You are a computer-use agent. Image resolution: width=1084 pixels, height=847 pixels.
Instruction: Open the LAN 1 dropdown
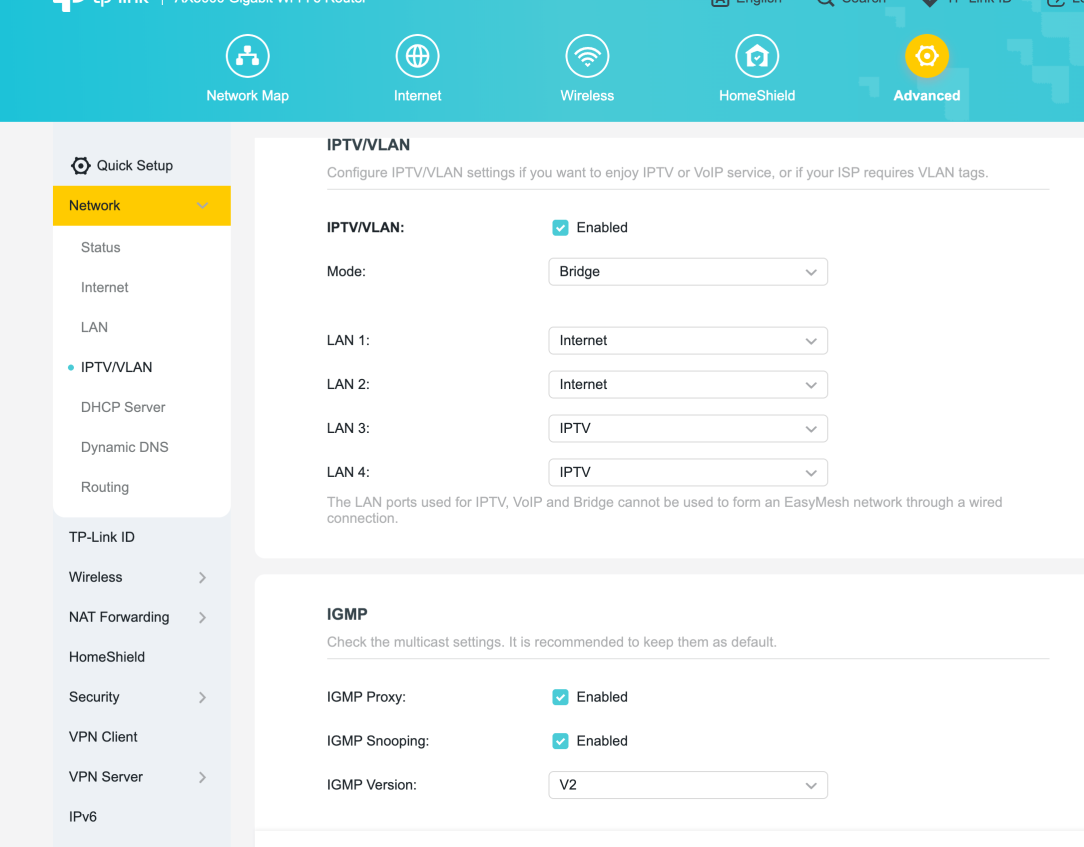(x=688, y=341)
